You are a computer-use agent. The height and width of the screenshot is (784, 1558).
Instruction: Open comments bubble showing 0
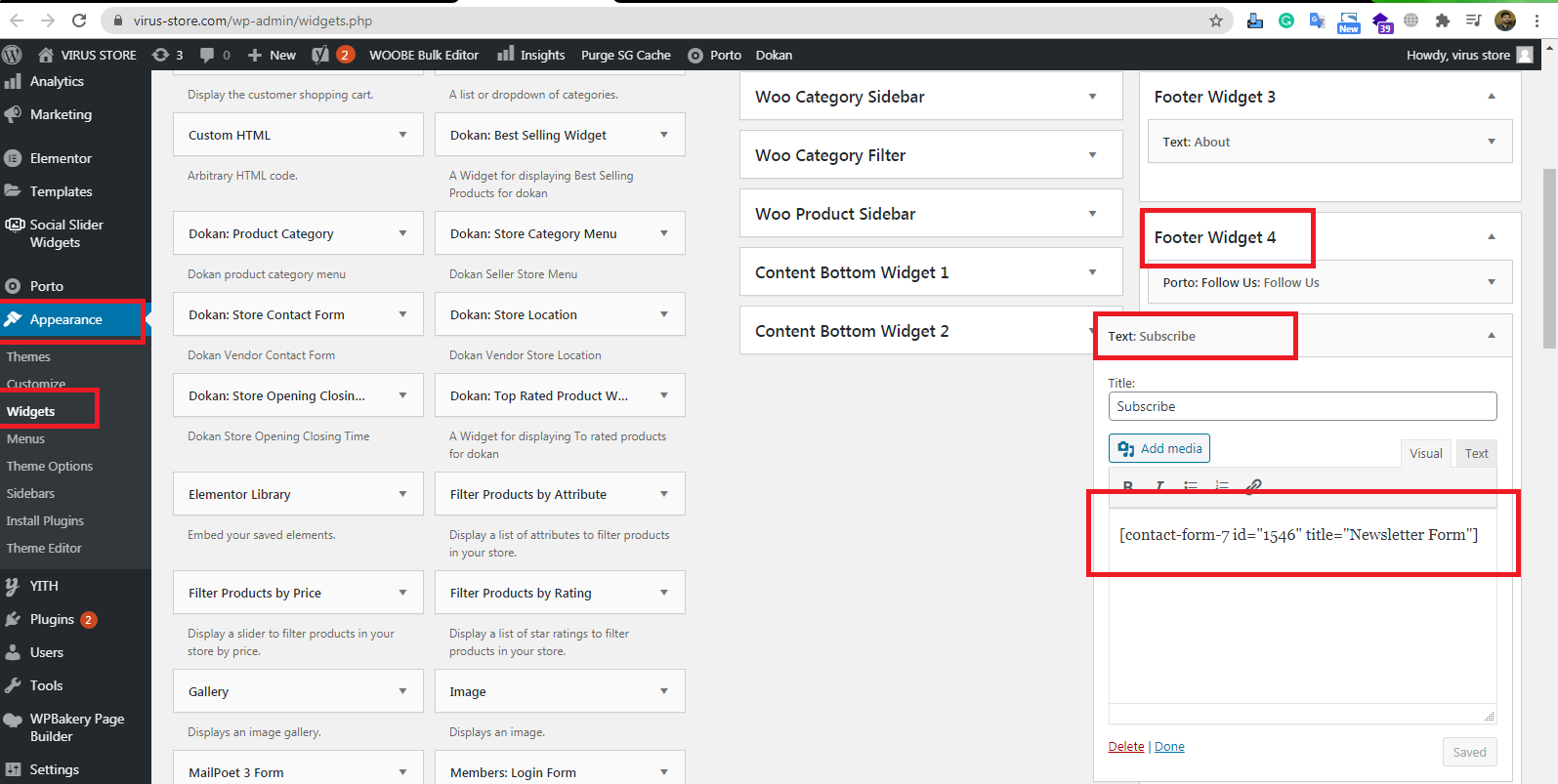pyautogui.click(x=215, y=55)
